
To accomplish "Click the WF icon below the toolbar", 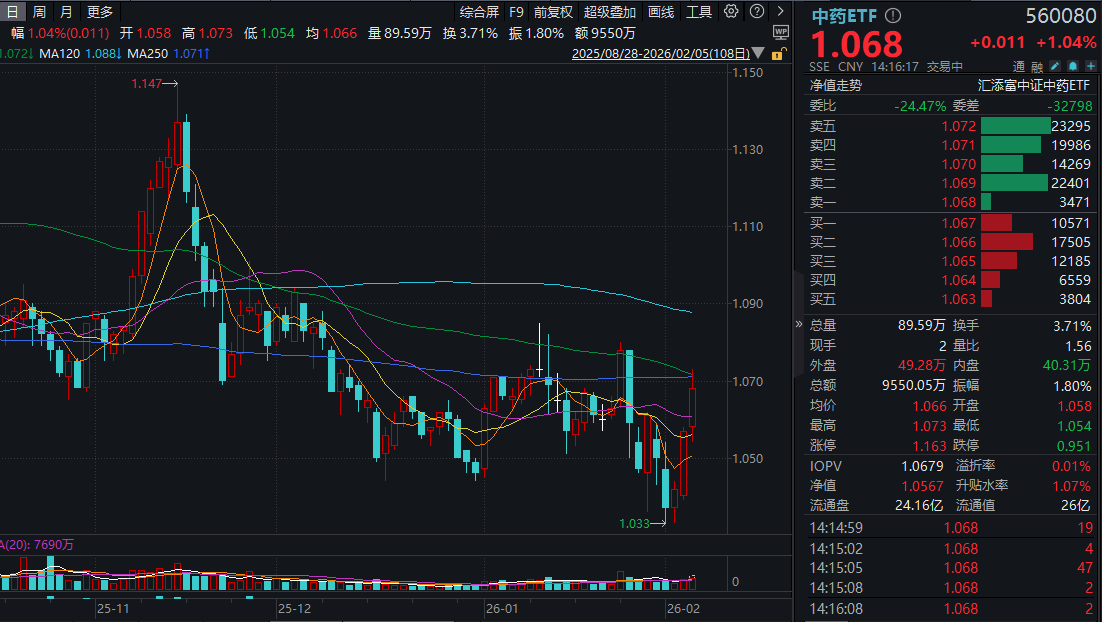I will click(x=781, y=31).
